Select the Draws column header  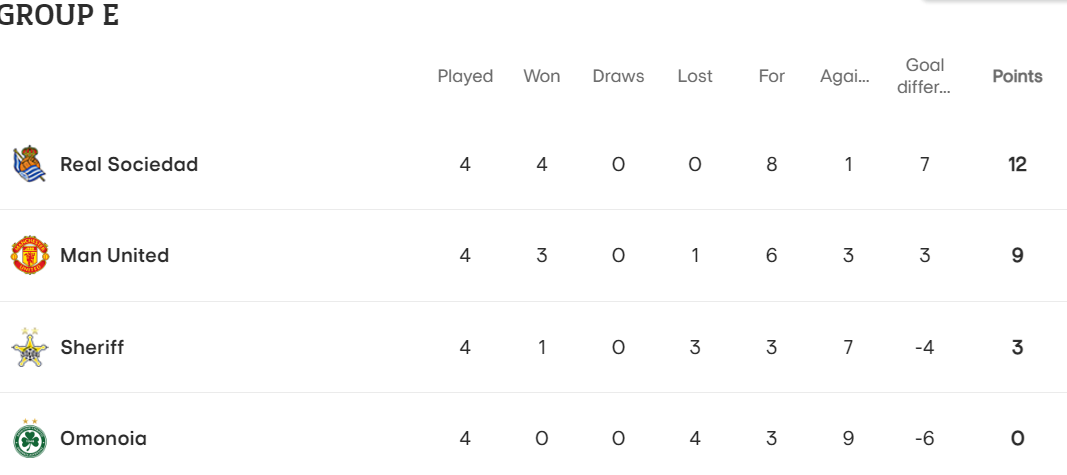click(x=618, y=76)
